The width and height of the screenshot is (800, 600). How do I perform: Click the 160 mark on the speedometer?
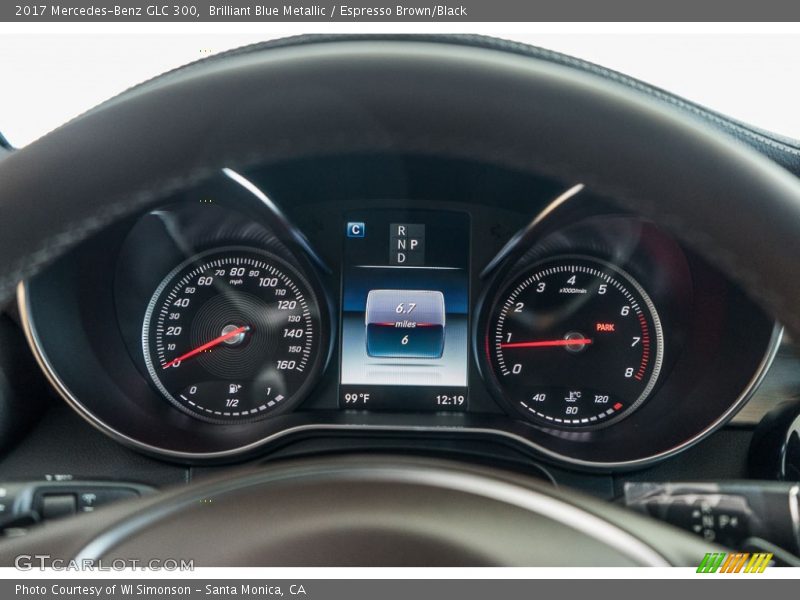tap(286, 364)
